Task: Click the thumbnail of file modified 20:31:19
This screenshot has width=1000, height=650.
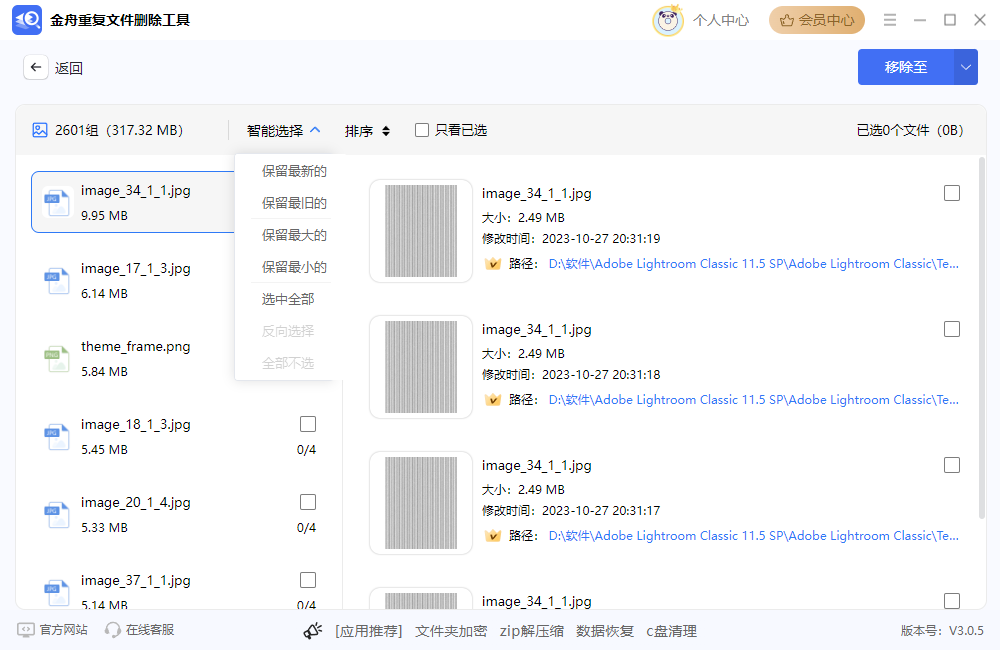Action: (421, 231)
